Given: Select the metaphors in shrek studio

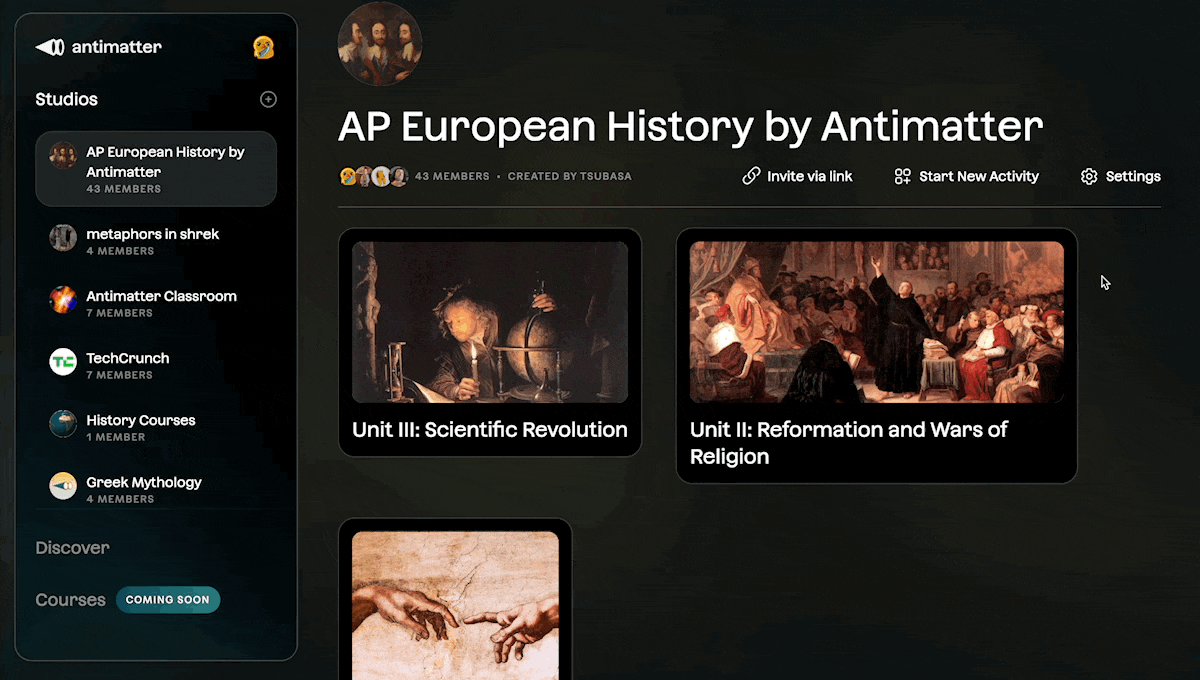Looking at the screenshot, I should 156,238.
